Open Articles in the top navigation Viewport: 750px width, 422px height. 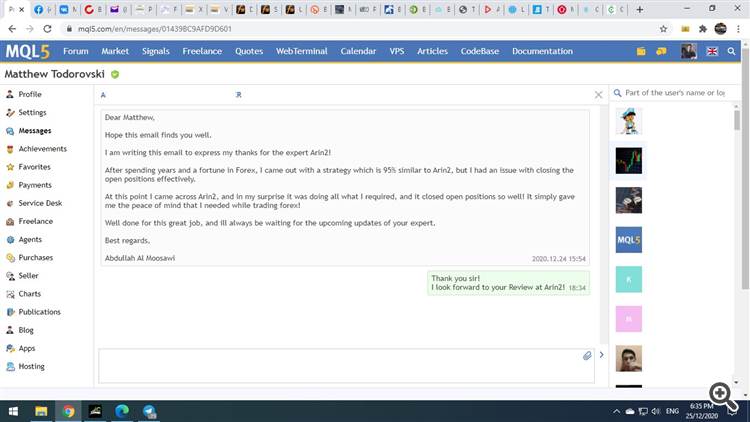[x=432, y=51]
